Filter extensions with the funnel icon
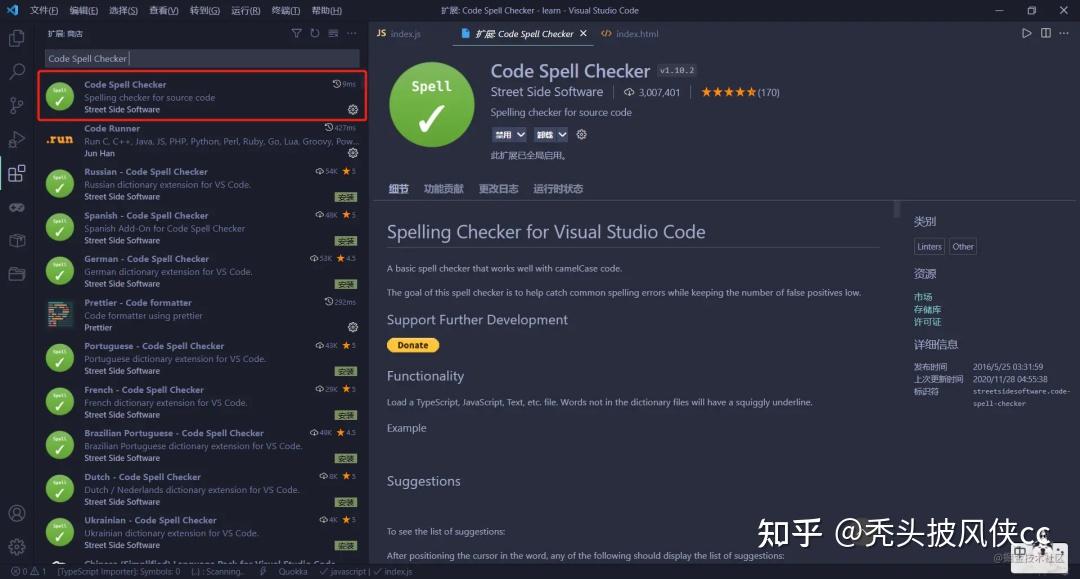This screenshot has height=579, width=1080. (296, 33)
